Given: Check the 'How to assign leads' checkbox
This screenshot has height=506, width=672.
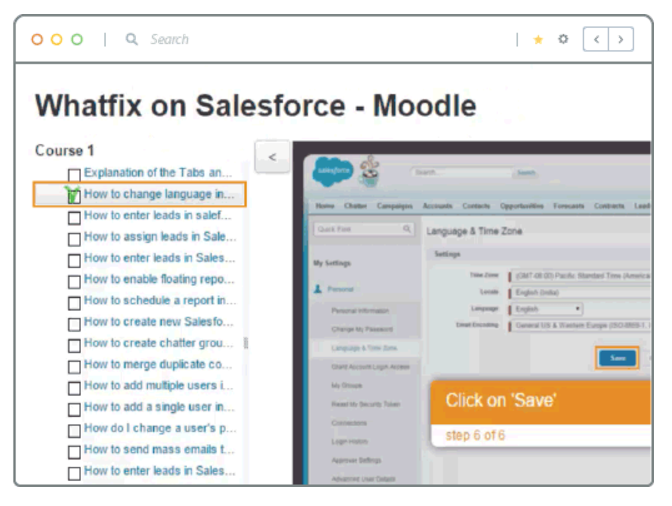Looking at the screenshot, I should click(74, 239).
